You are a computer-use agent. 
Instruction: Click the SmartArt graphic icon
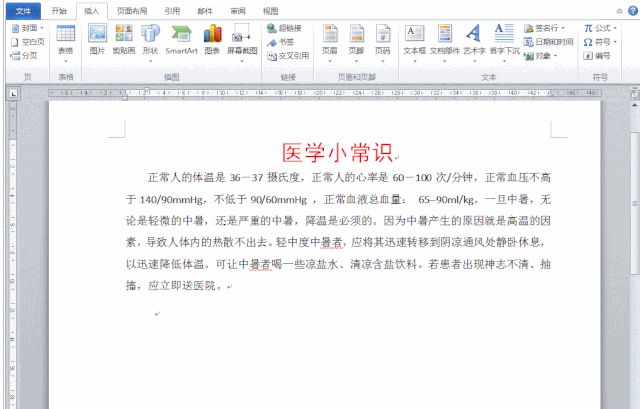point(181,39)
